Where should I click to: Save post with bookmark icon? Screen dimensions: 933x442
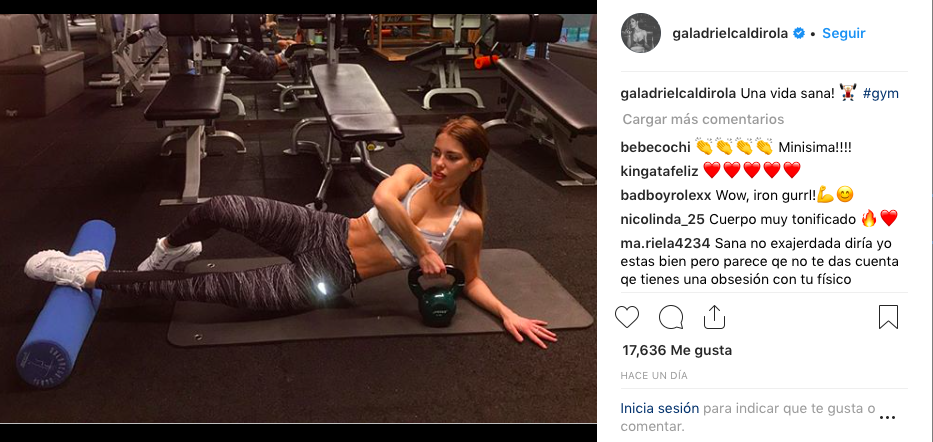888,317
